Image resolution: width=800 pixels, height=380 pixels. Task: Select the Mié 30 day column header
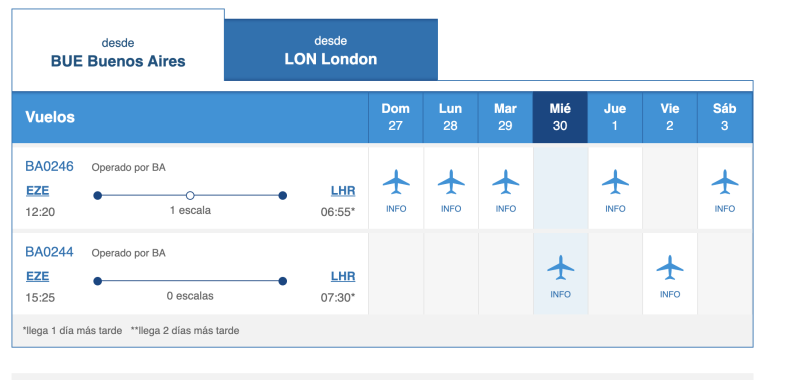coord(560,117)
